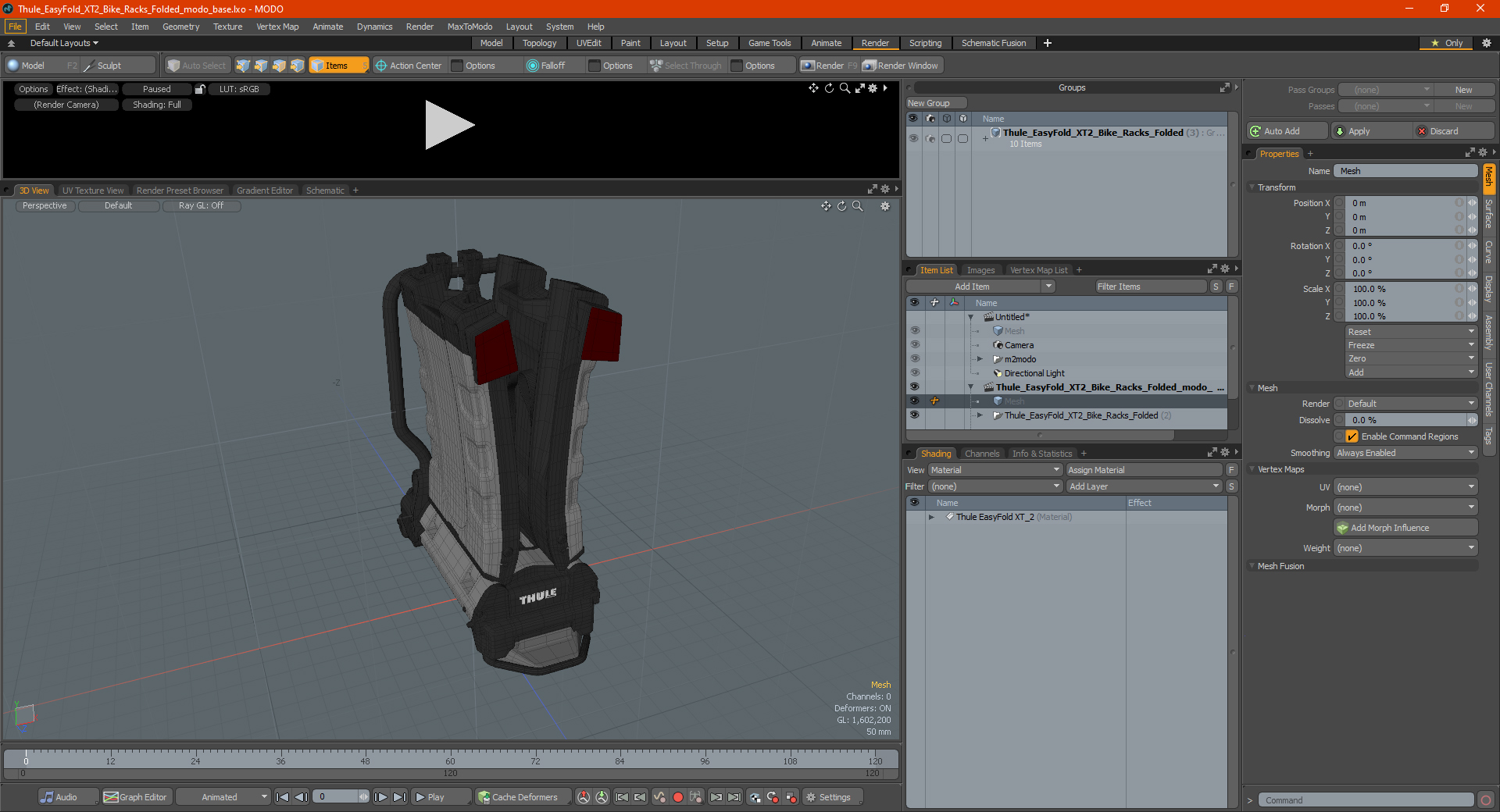This screenshot has width=1500, height=812.
Task: Zoom icon in 3D viewport header
Action: (858, 206)
